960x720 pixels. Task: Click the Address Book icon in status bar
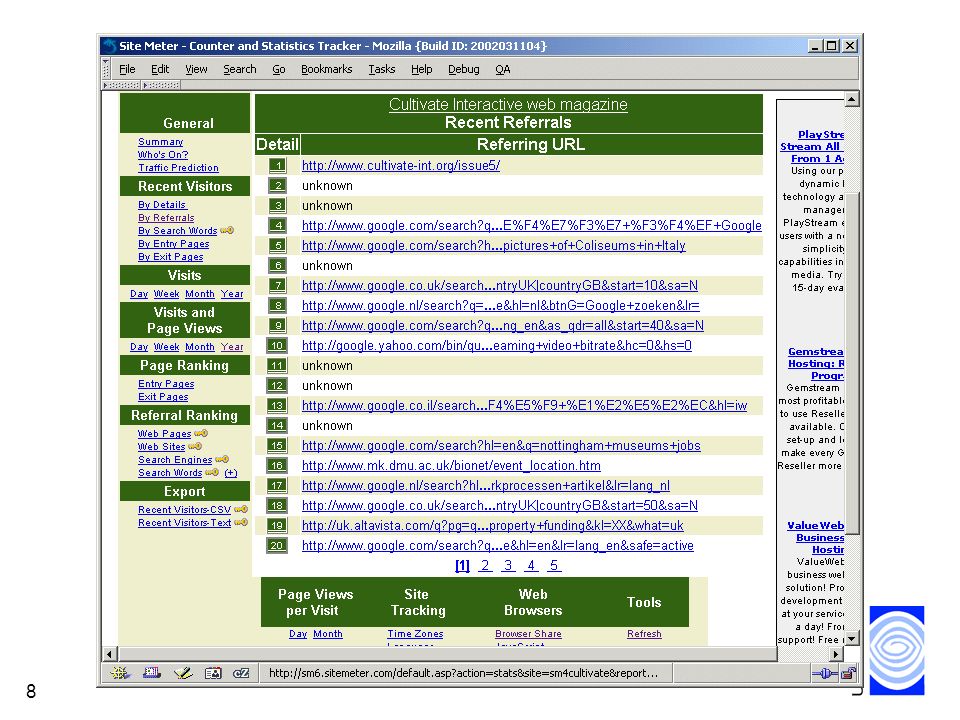click(213, 673)
